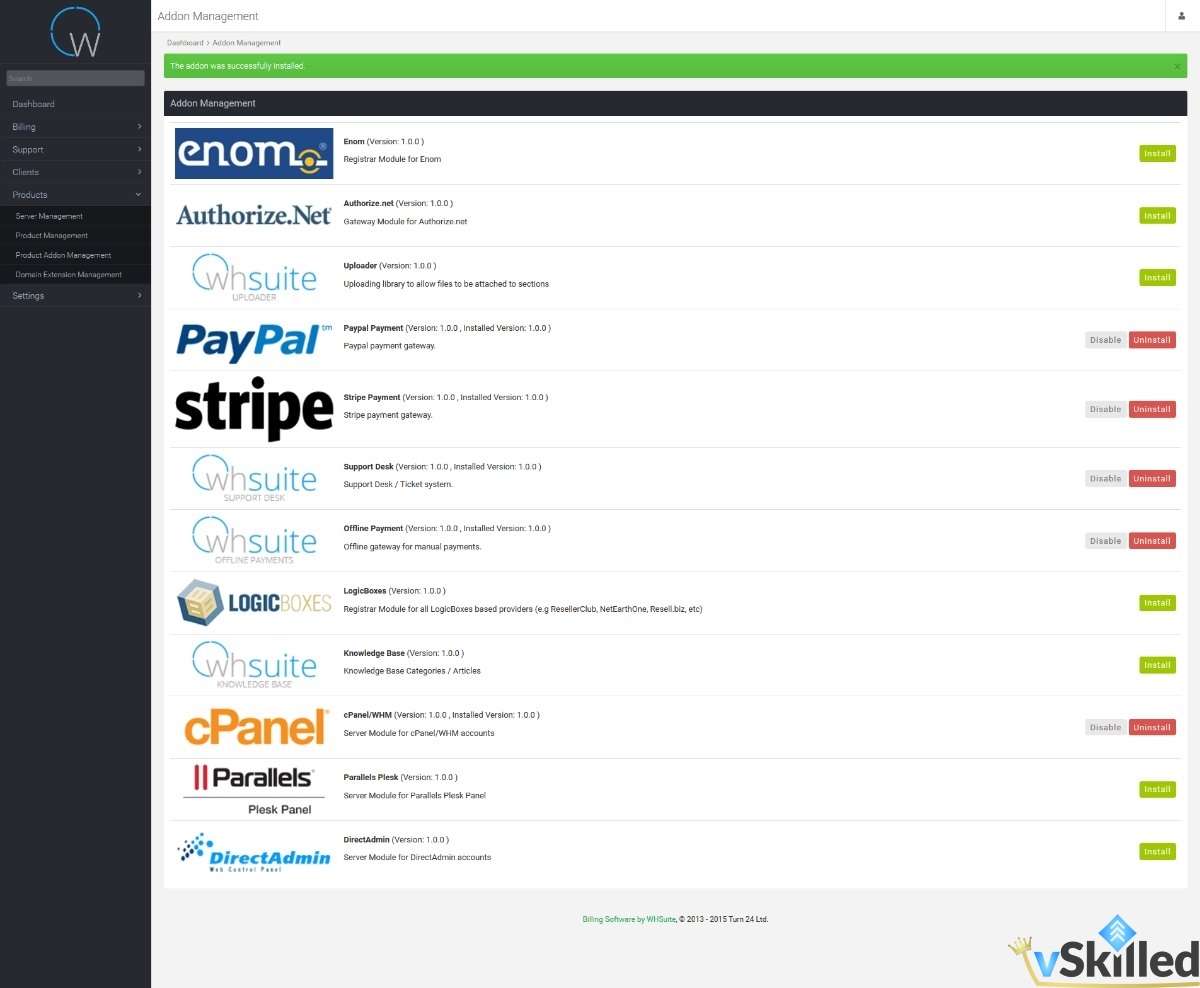This screenshot has height=988, width=1200.
Task: Click 'Knowledge Base Categories / Articles' description
Action: click(412, 671)
